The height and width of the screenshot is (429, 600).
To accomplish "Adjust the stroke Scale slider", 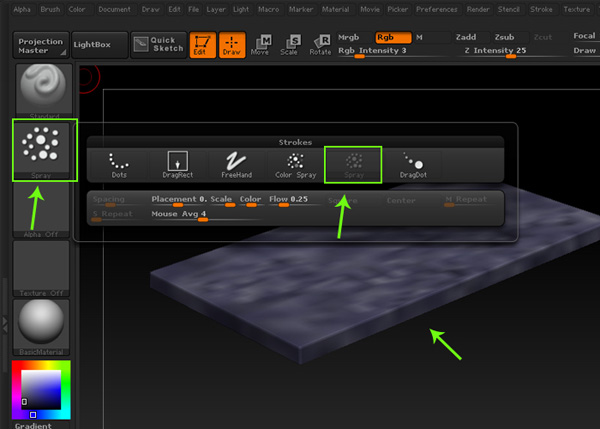I will click(222, 201).
